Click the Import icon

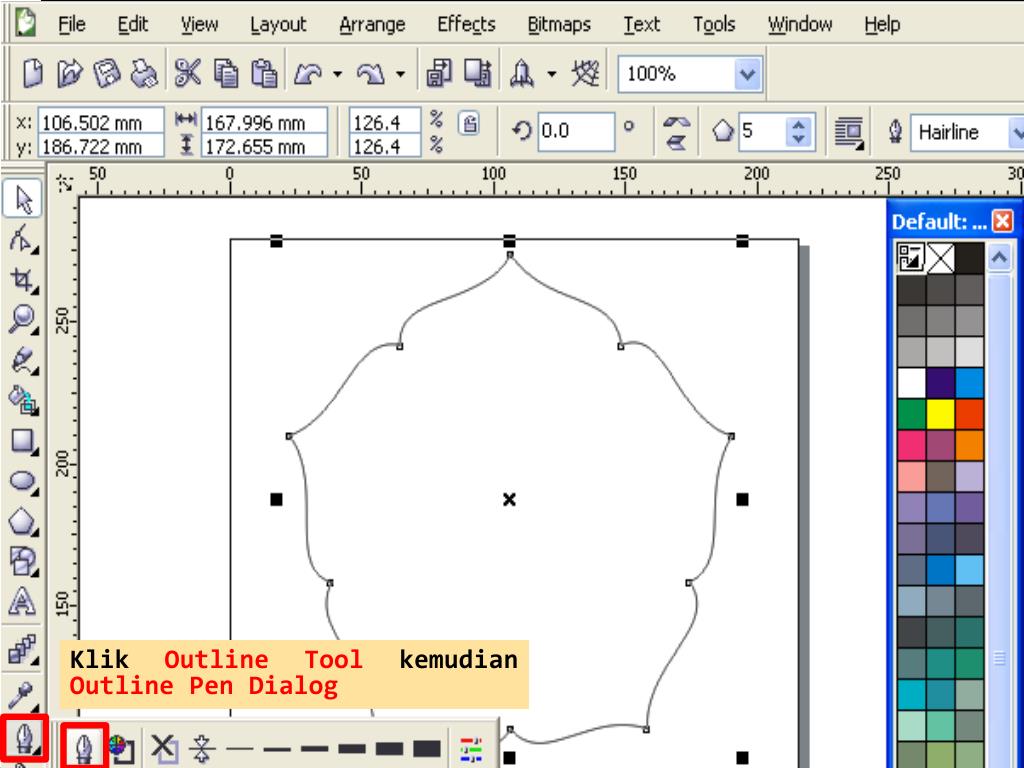(440, 73)
